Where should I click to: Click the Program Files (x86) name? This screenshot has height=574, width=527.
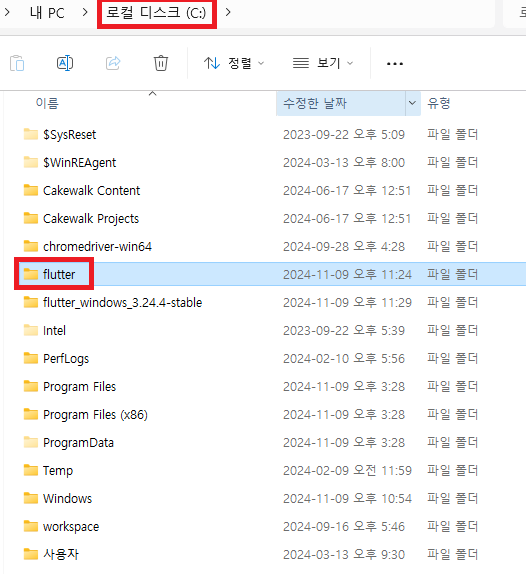click(95, 415)
